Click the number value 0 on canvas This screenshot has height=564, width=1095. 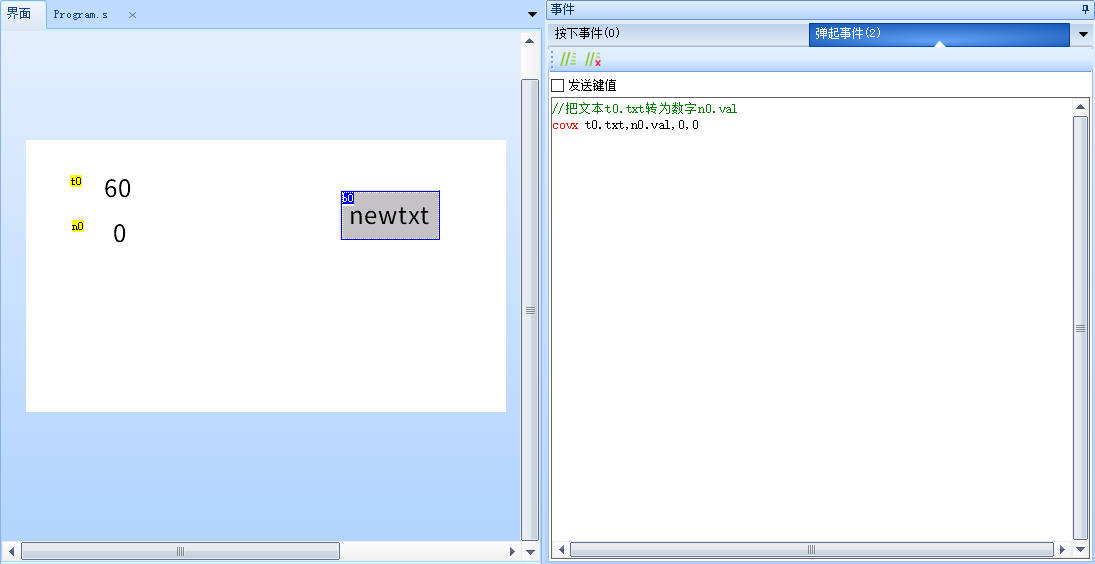point(119,234)
